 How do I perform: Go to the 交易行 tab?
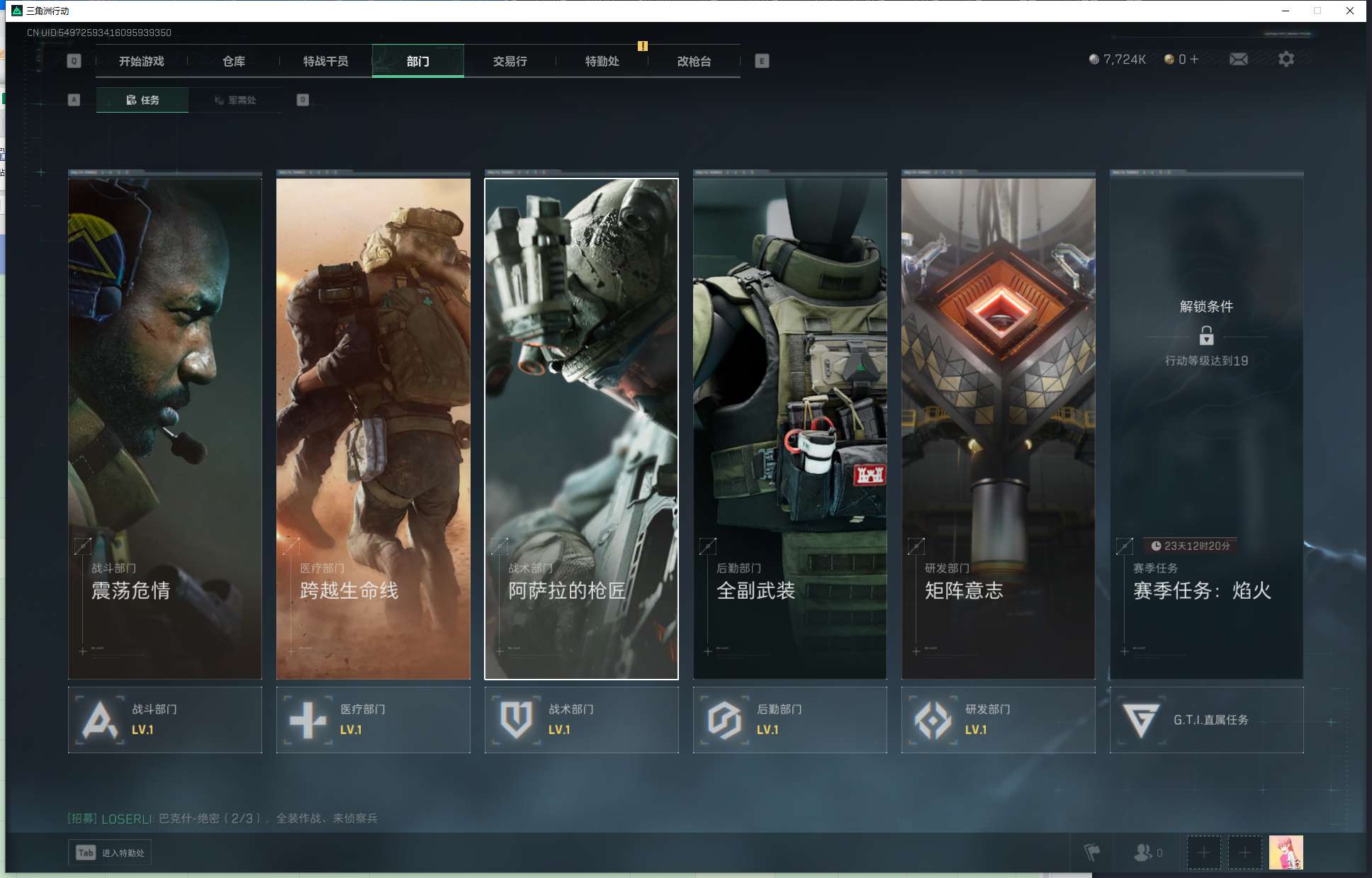510,61
